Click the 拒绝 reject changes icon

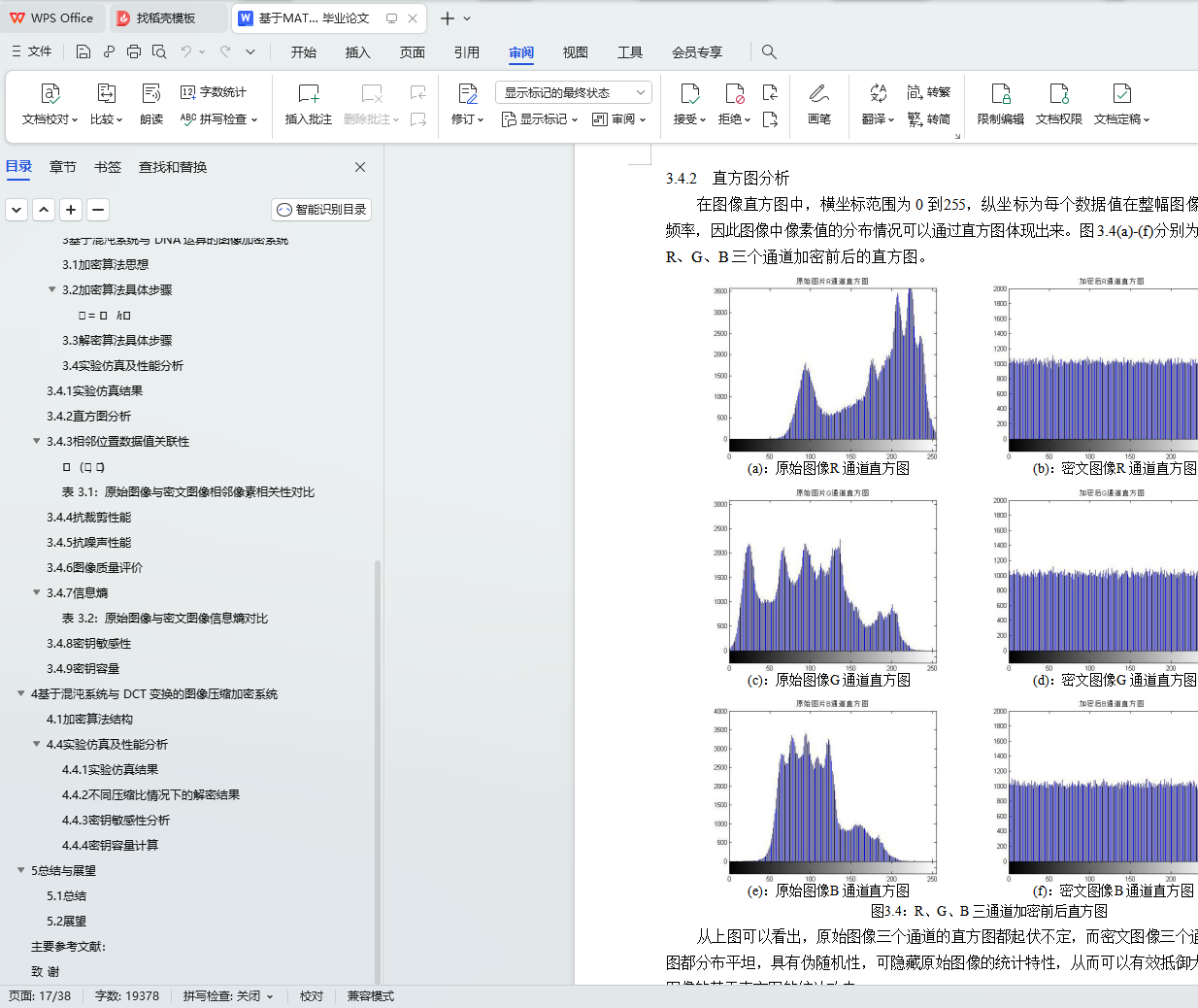click(735, 93)
